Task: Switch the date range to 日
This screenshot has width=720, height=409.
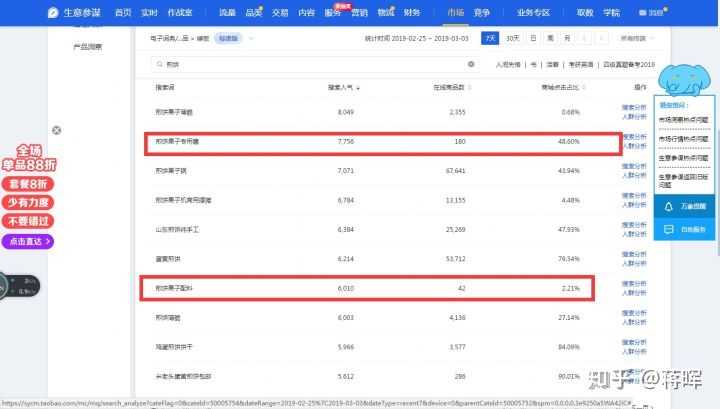Action: click(533, 38)
